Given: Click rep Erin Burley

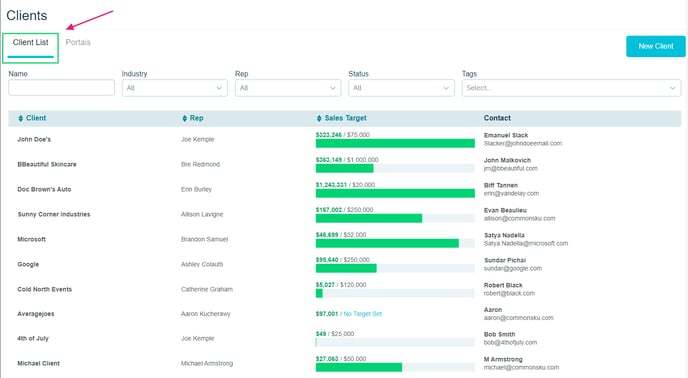Looking at the screenshot, I should point(196,189).
